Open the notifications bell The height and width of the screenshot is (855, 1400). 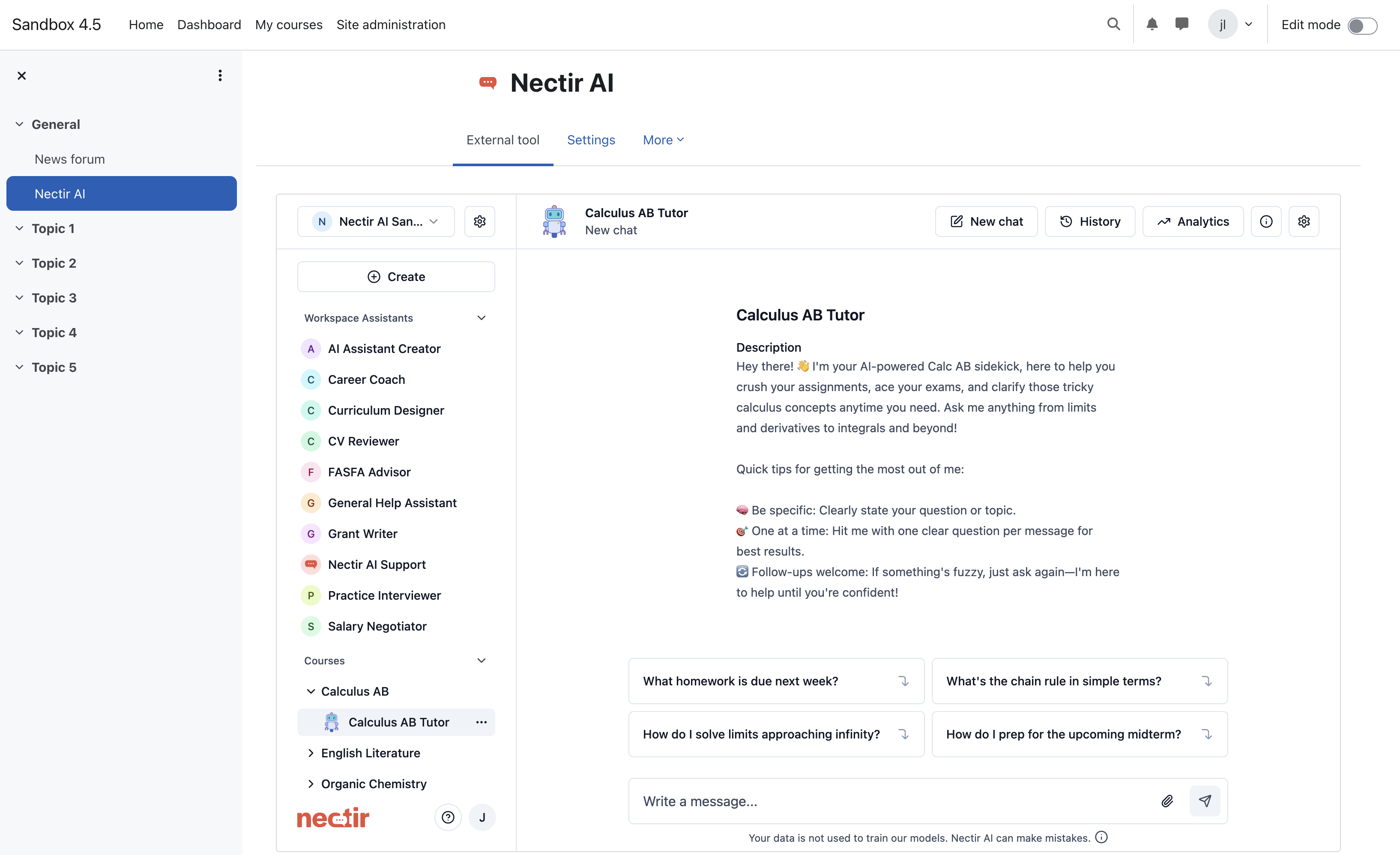pos(1152,24)
